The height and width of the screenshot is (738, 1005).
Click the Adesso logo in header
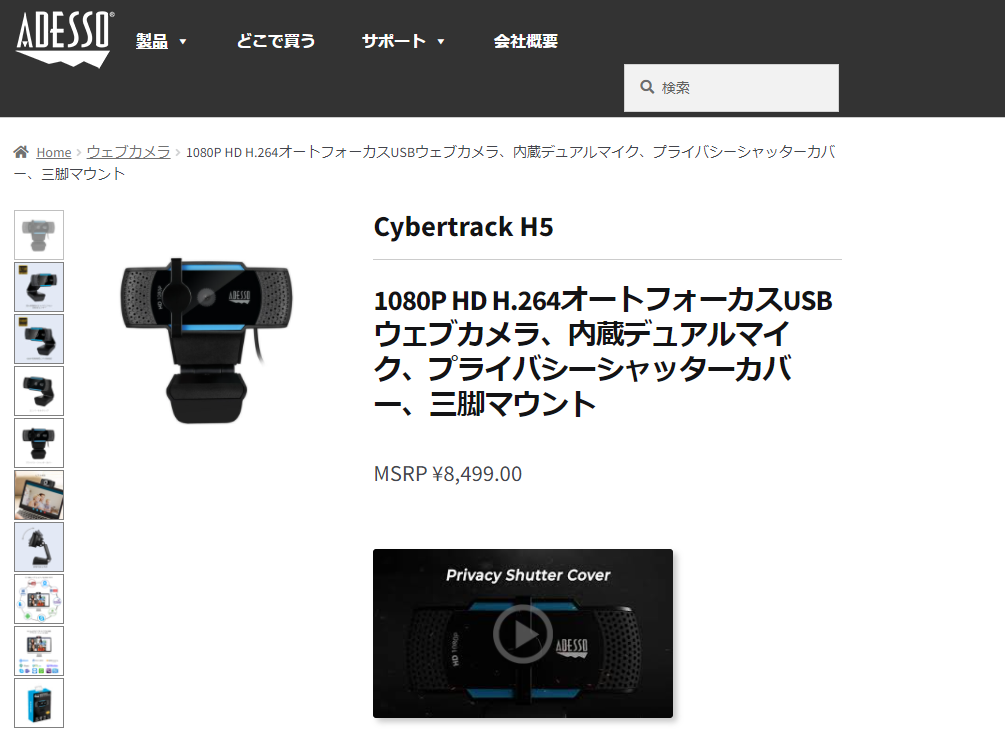(x=64, y=38)
